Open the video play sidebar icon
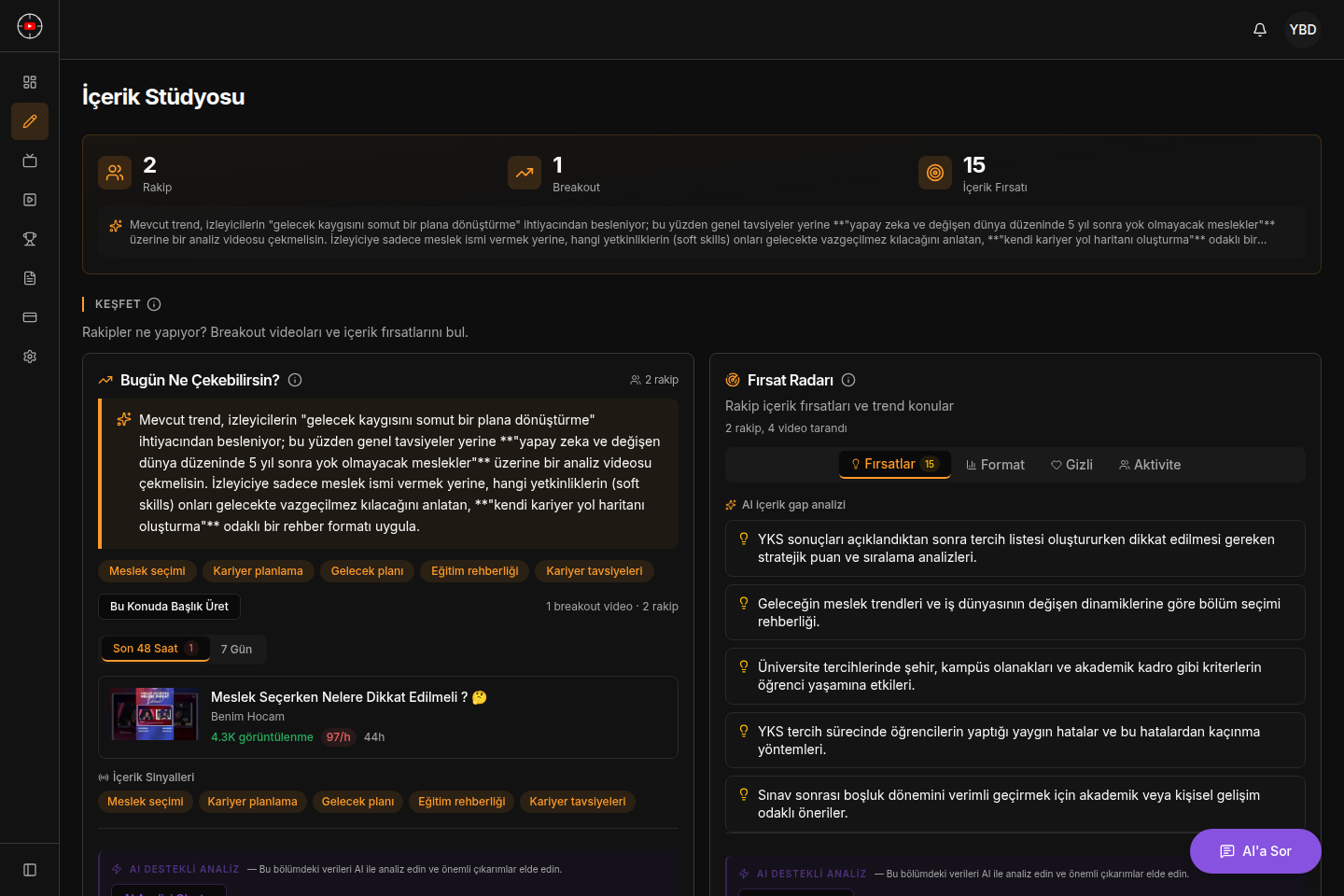 [30, 200]
